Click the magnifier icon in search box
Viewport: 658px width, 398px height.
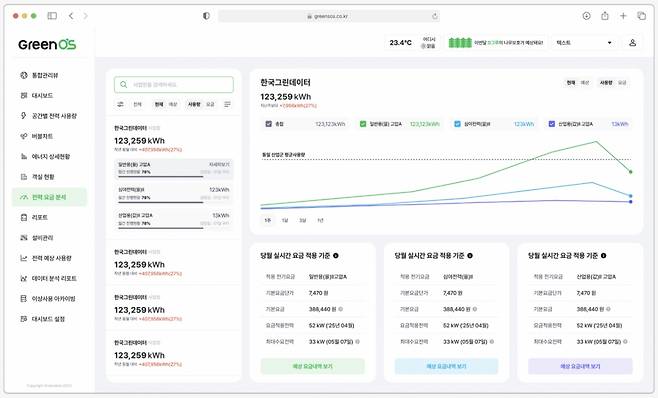click(123, 84)
